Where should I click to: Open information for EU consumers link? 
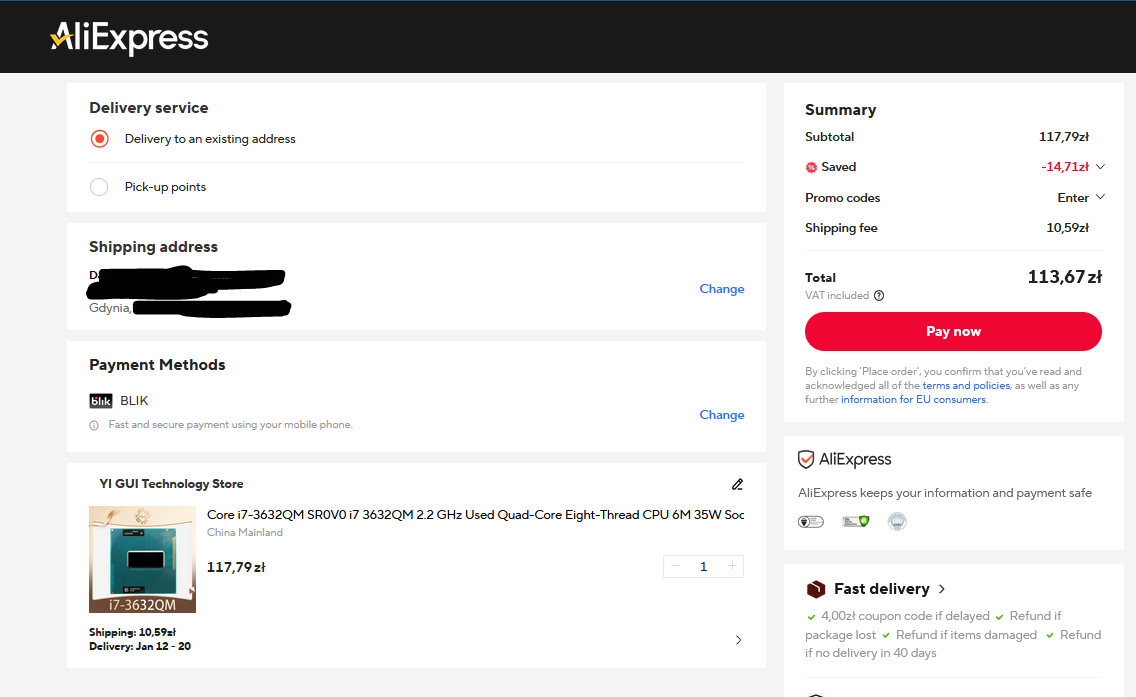tap(913, 399)
